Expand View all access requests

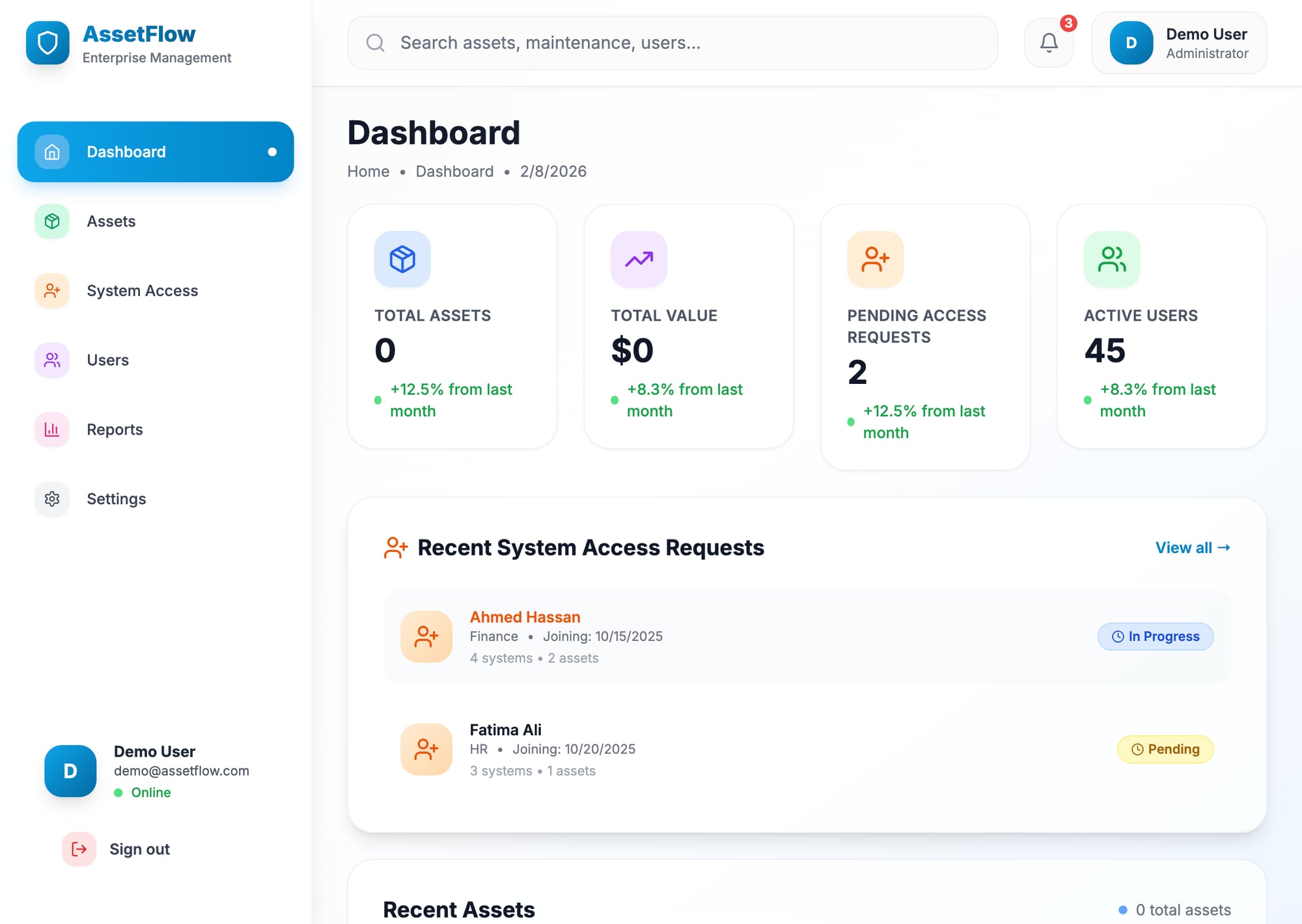[1192, 547]
